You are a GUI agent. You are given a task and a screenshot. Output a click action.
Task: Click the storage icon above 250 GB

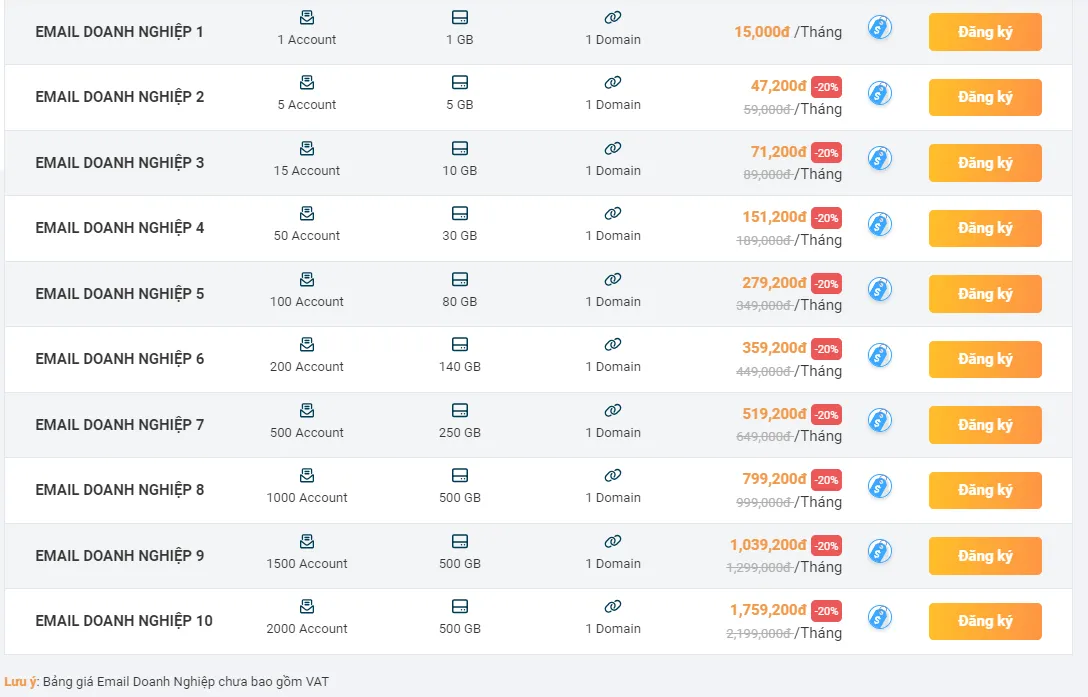(x=459, y=410)
